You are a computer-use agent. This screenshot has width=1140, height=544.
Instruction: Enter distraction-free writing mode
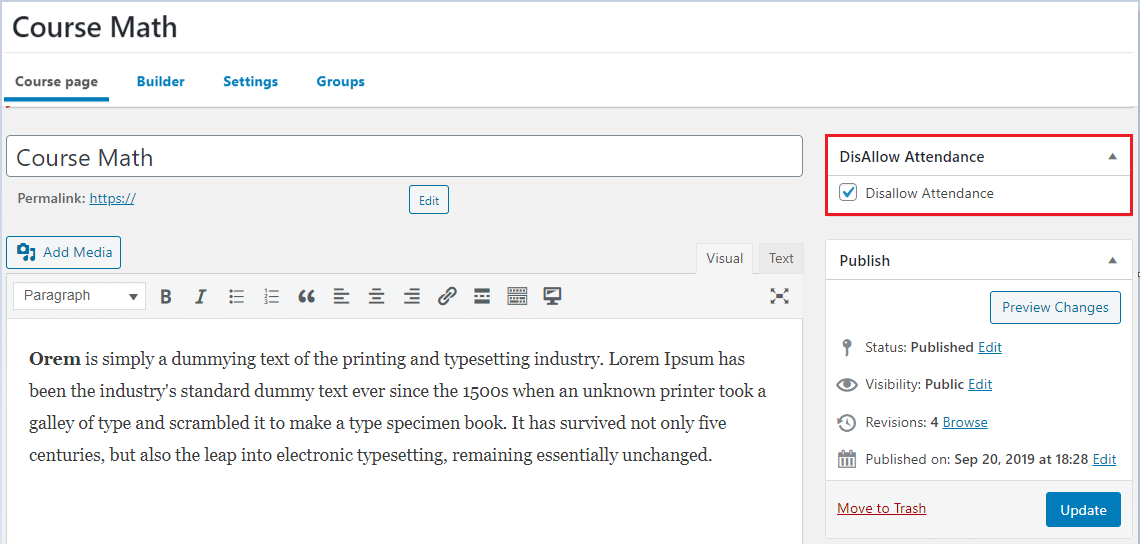[779, 296]
